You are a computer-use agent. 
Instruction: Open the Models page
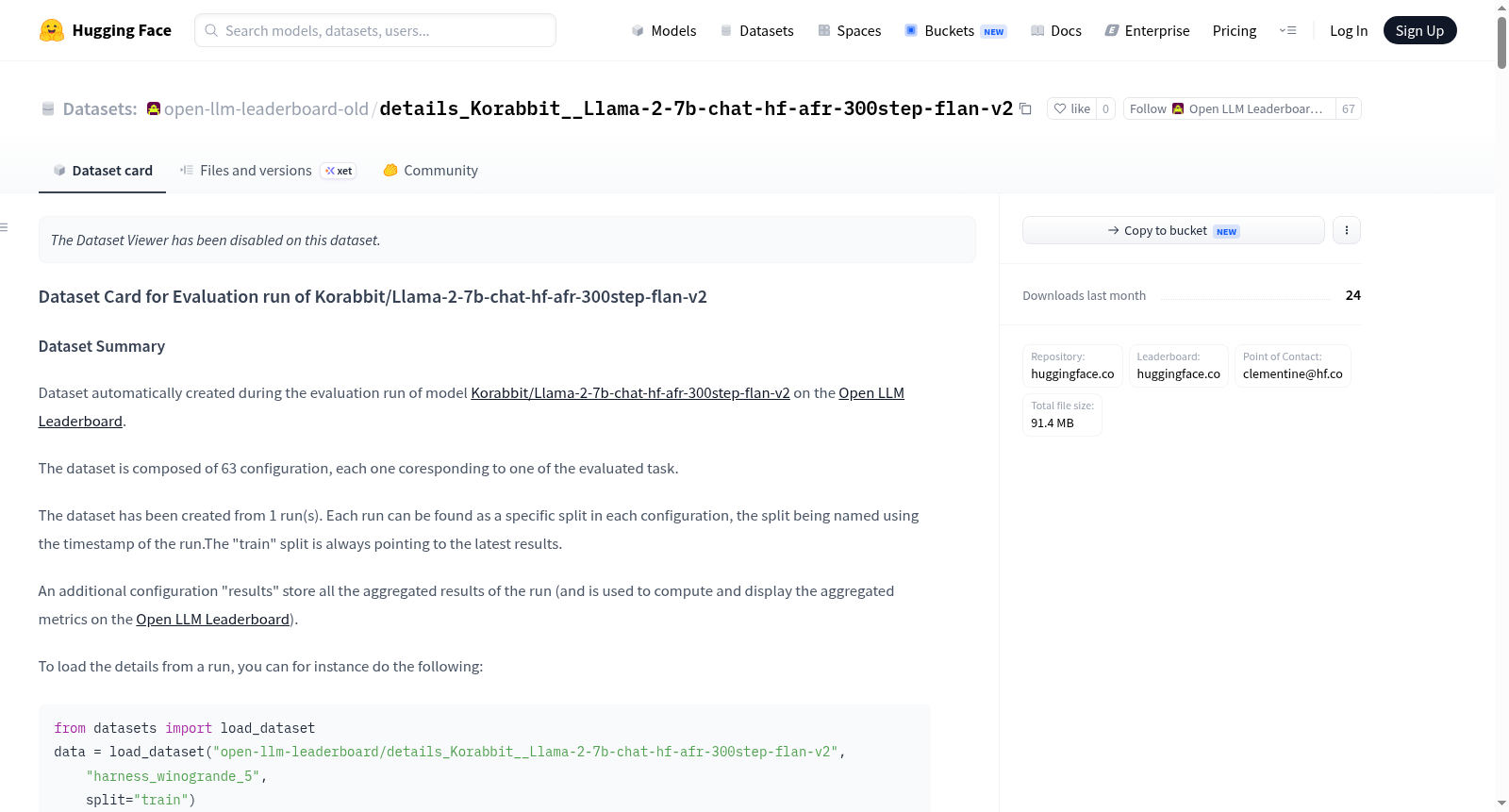(x=664, y=30)
